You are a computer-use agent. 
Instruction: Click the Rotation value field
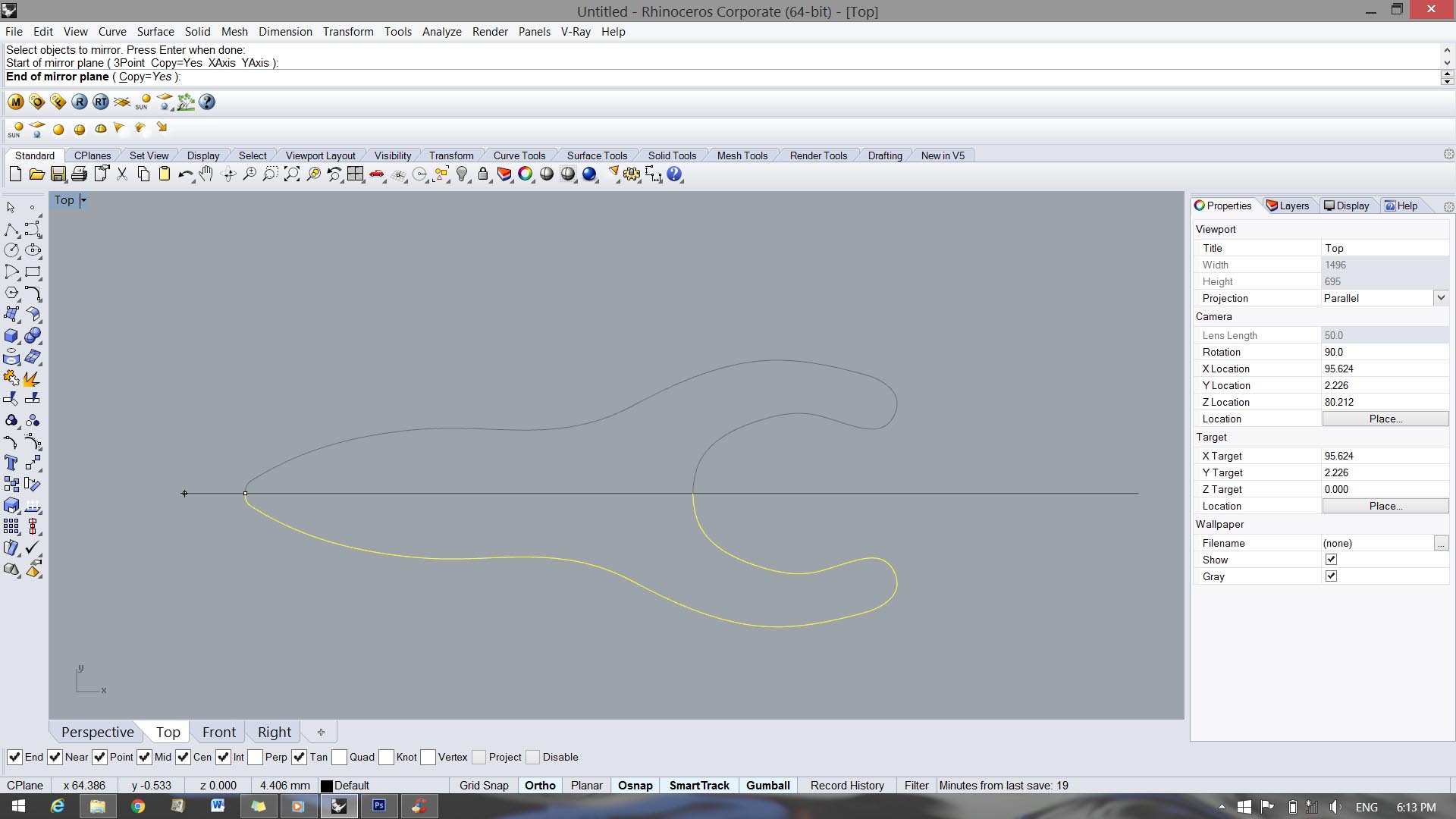[1384, 352]
